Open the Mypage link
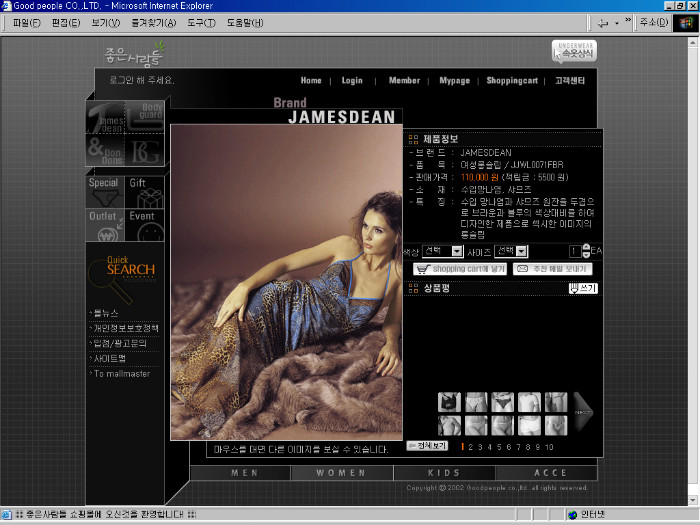Screen dimensions: 700x525 click(454, 80)
